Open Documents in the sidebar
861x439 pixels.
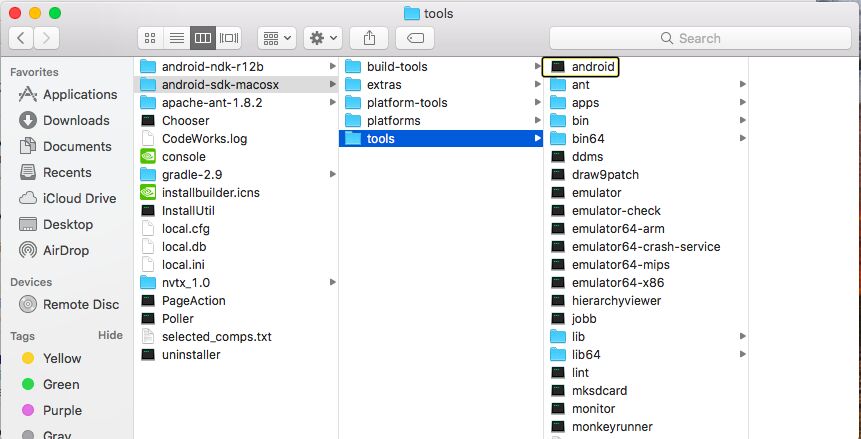[x=65, y=146]
